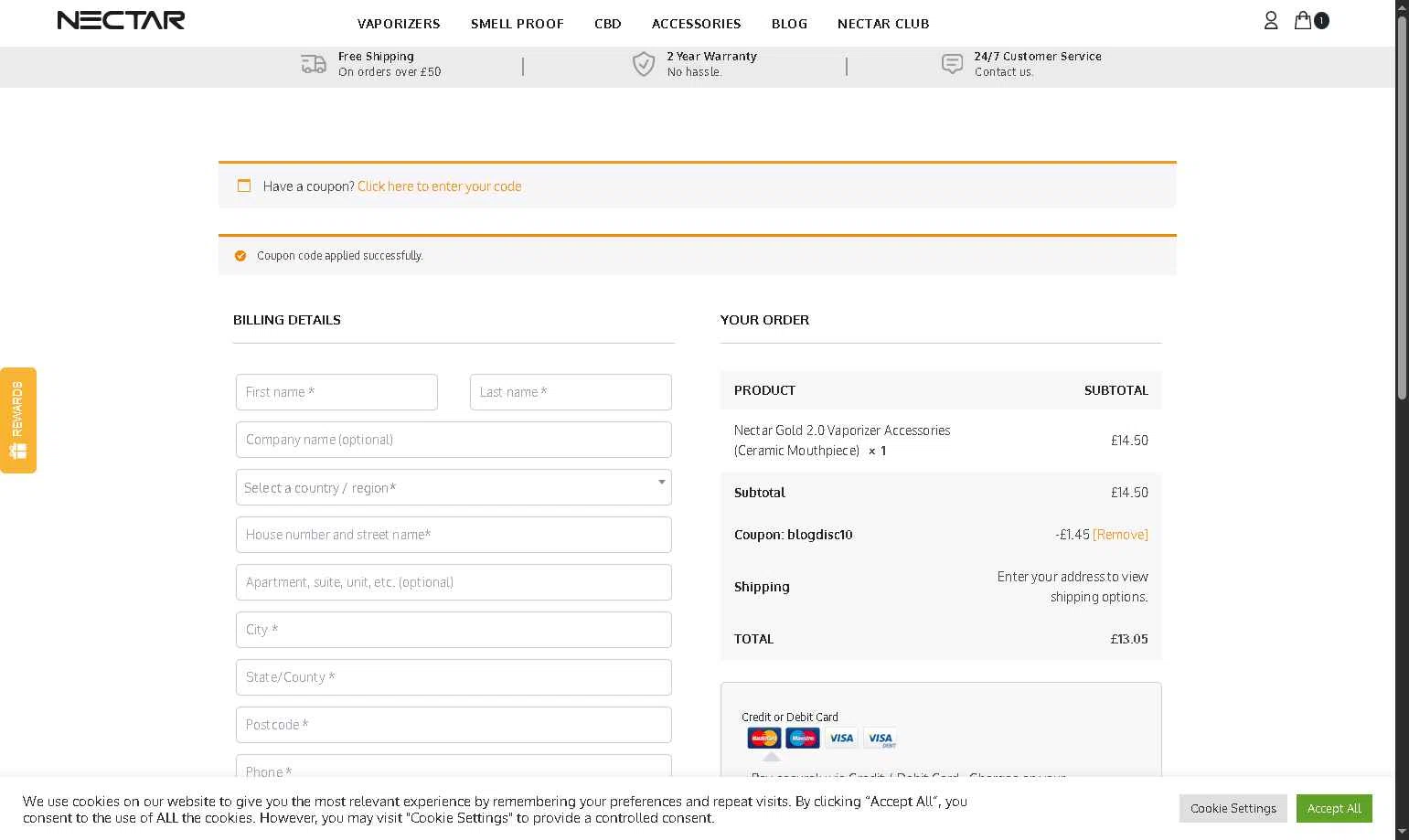Click the 'YOUR ORDER' heading
1409x840 pixels.
[764, 320]
